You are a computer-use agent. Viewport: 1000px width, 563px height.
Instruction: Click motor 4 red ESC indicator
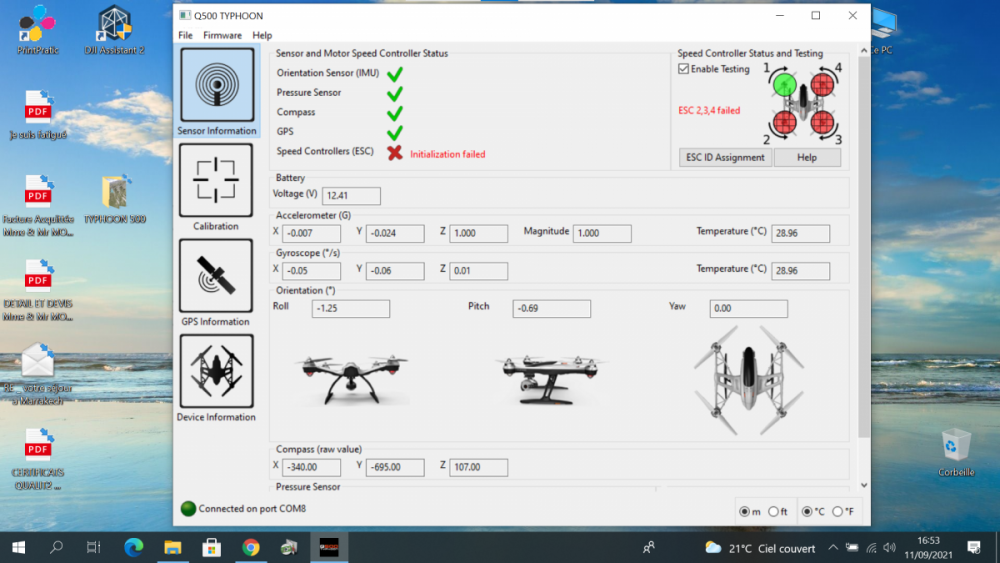click(x=823, y=84)
